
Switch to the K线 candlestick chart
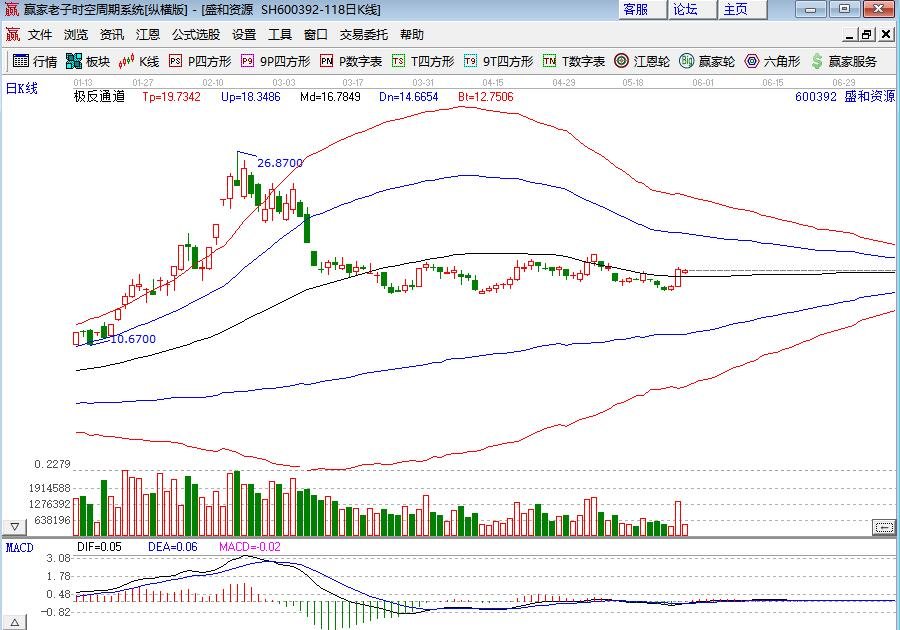click(138, 61)
